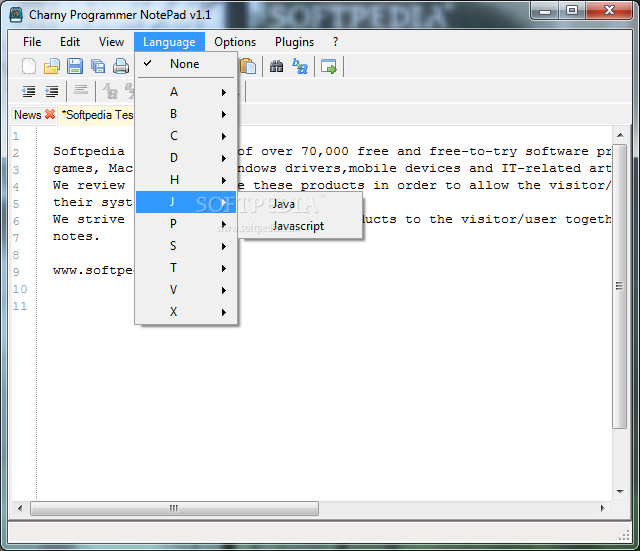Expand the X language submenu
Viewport: 640px width, 551px height.
pos(186,312)
